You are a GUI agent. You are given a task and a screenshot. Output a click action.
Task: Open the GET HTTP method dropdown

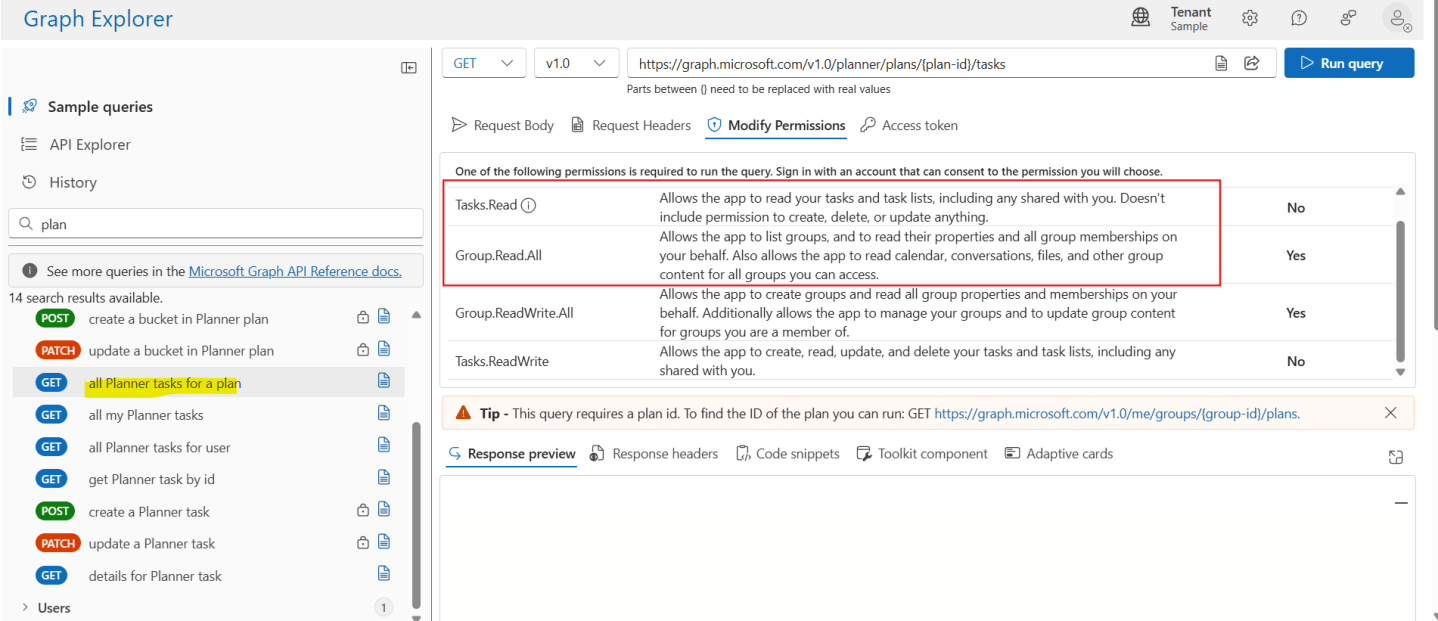point(484,63)
